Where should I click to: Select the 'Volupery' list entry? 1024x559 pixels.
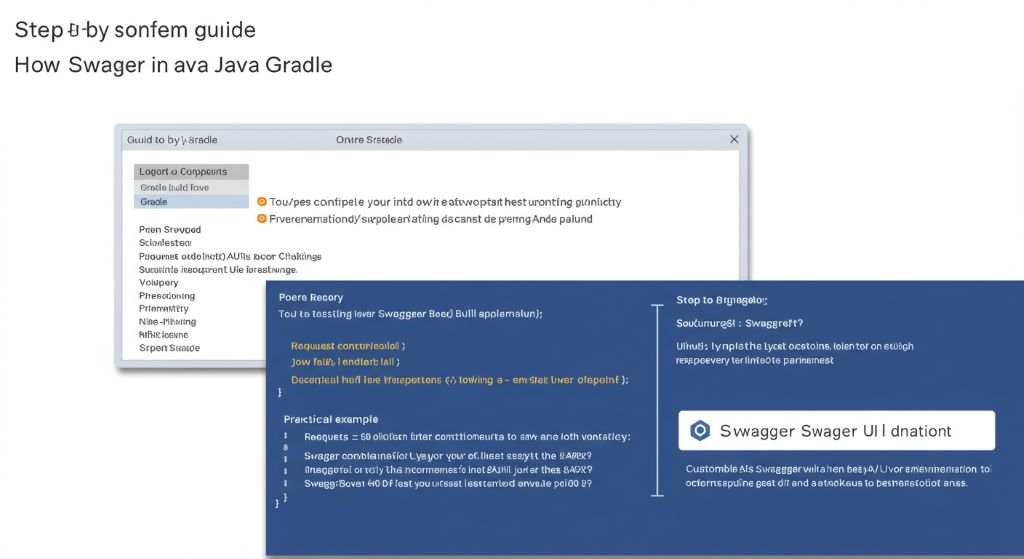pos(159,283)
